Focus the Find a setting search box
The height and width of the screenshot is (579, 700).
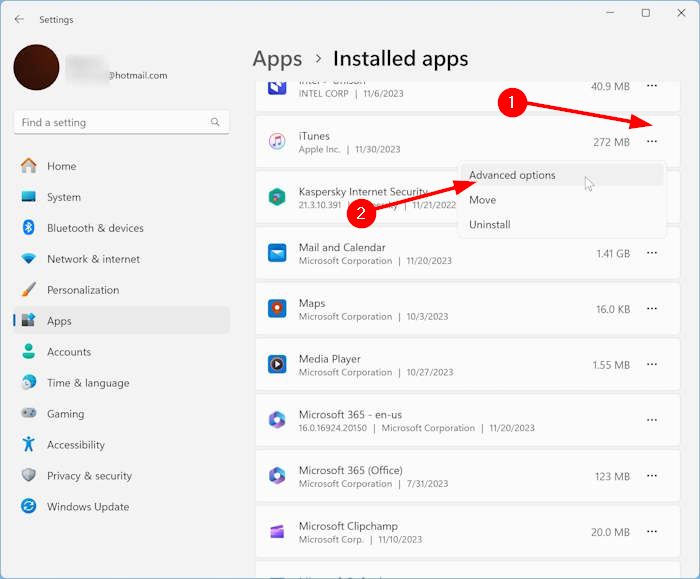tap(121, 122)
